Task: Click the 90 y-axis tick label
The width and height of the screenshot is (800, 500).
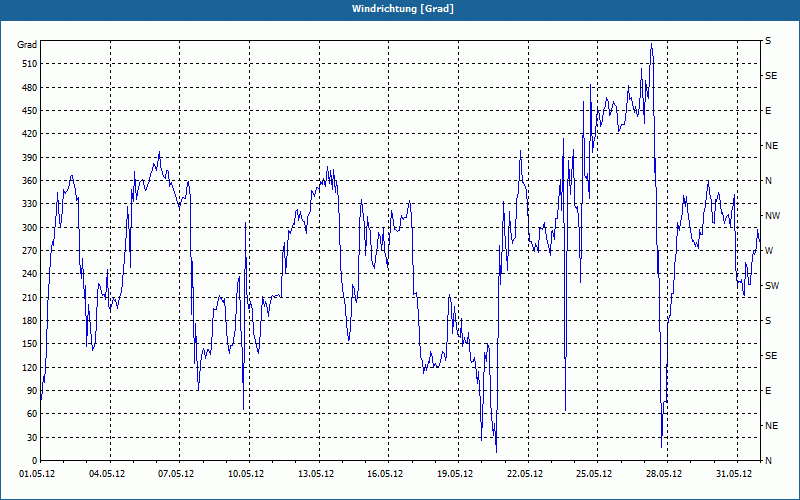Action: tap(32, 390)
